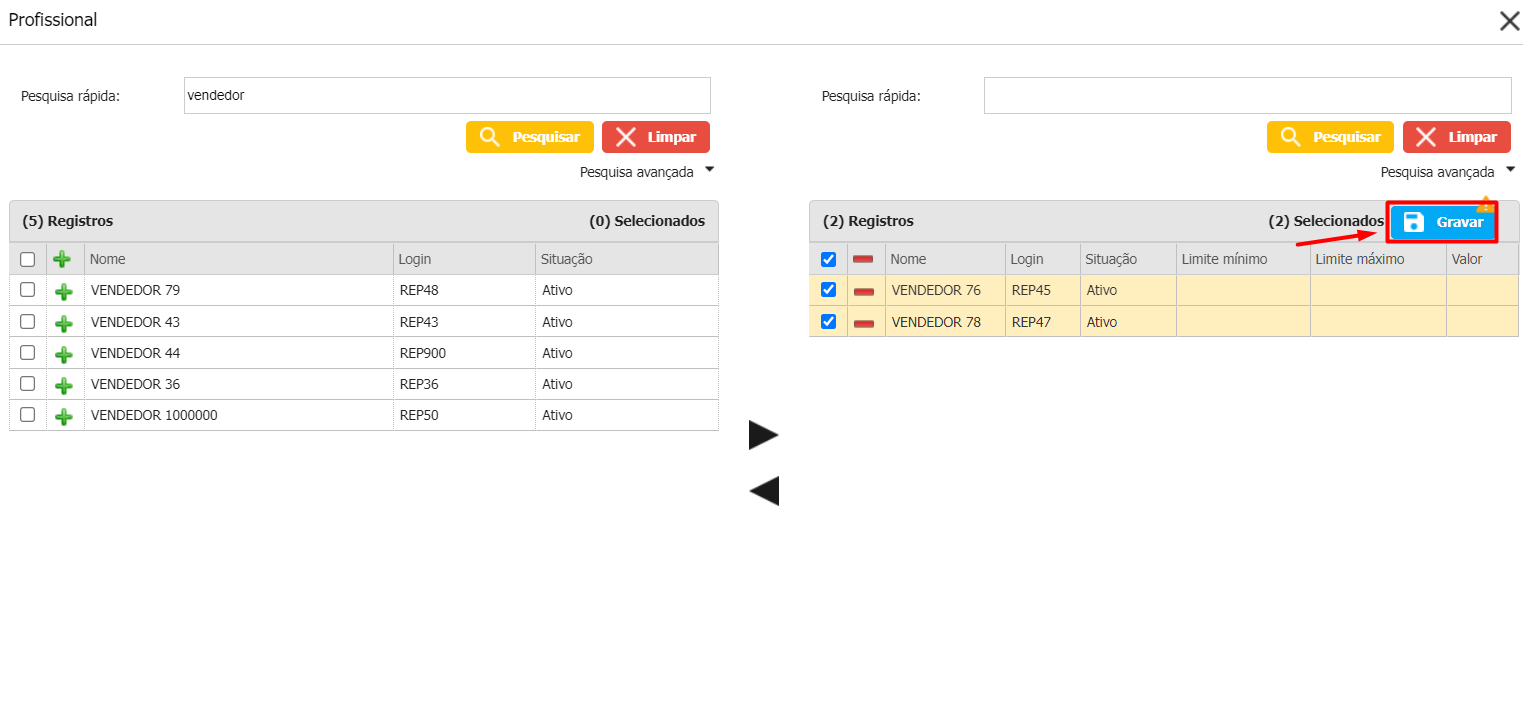Close the Profissional dialog
The image size is (1523, 724).
pyautogui.click(x=1509, y=21)
